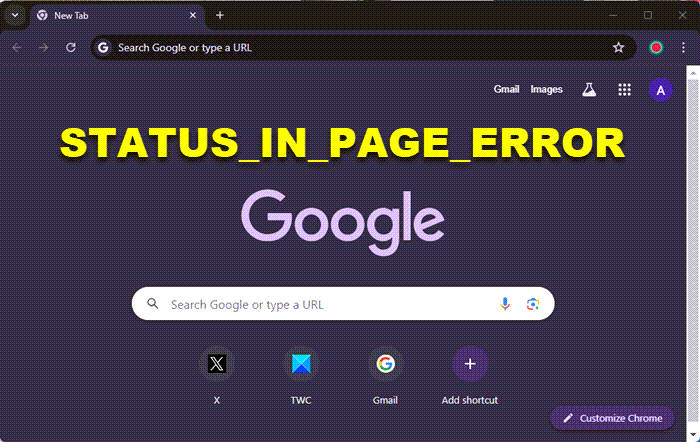The width and height of the screenshot is (700, 442).
Task: Close the New Tab tab
Action: 193,15
